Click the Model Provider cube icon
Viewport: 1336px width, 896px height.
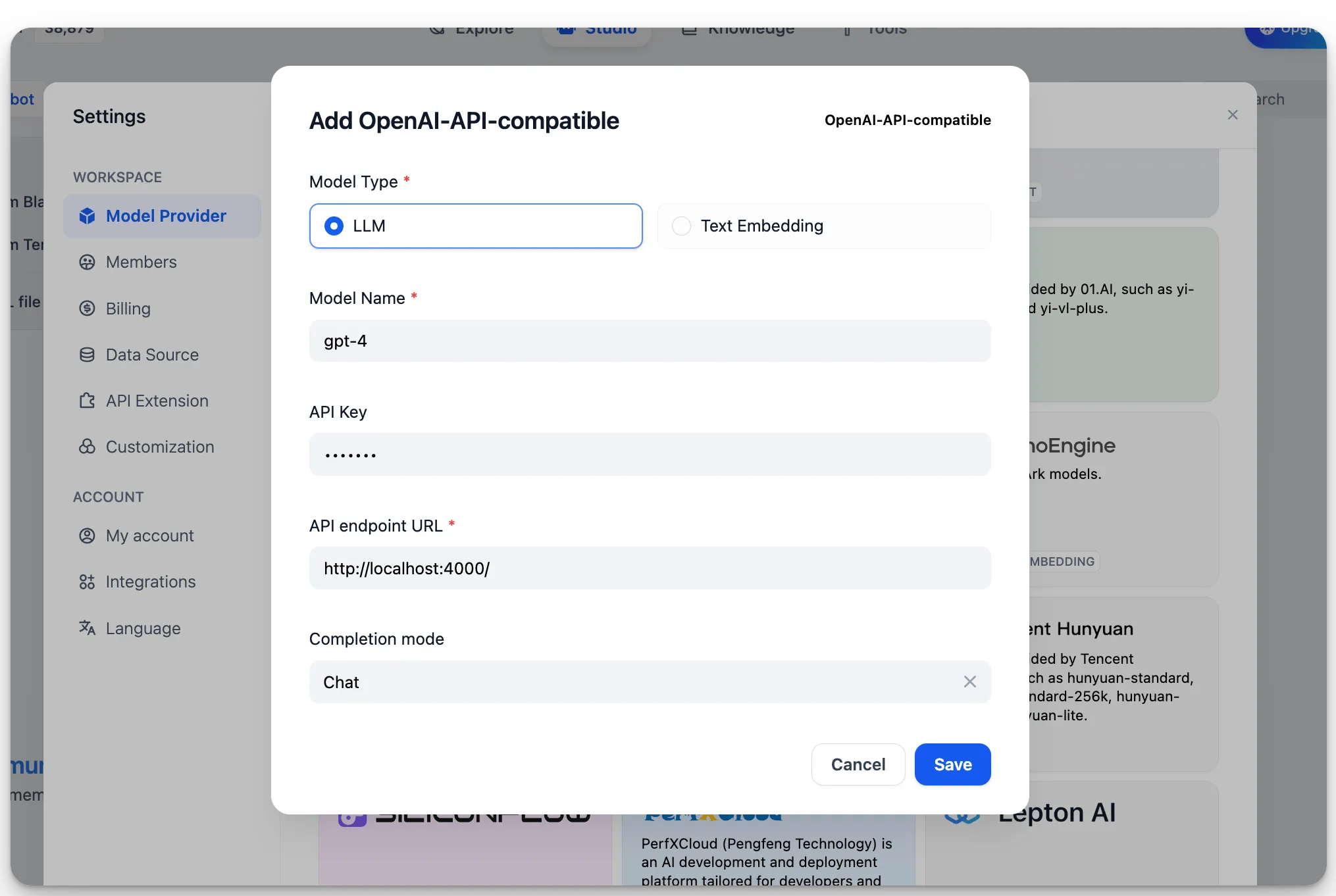coord(87,216)
